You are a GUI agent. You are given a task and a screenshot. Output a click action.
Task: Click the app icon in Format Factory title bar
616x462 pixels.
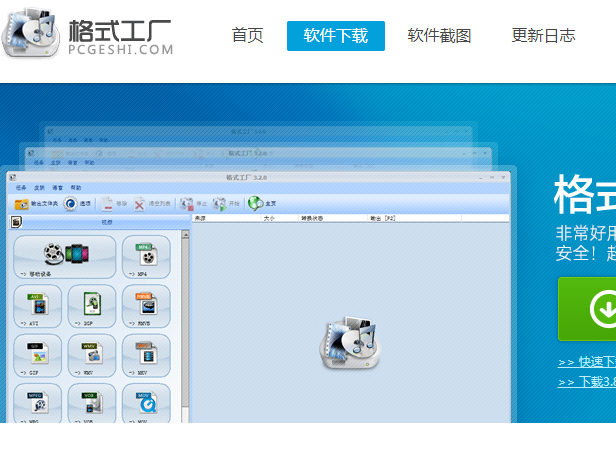[x=12, y=178]
